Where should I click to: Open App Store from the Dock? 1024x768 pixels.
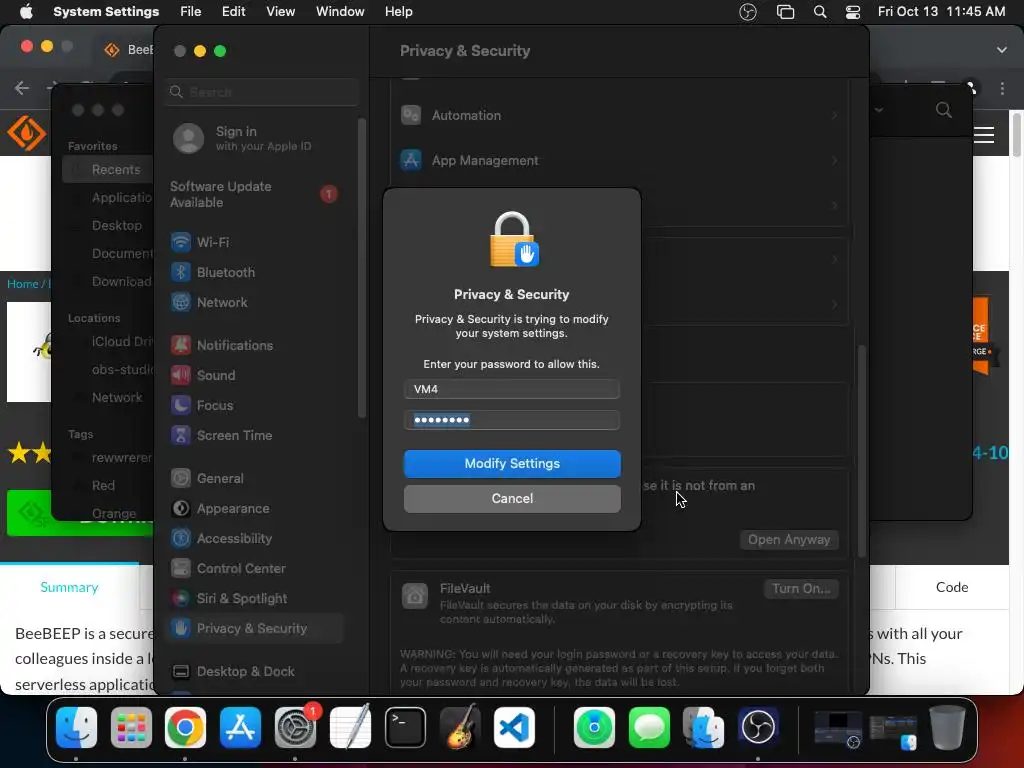point(240,727)
